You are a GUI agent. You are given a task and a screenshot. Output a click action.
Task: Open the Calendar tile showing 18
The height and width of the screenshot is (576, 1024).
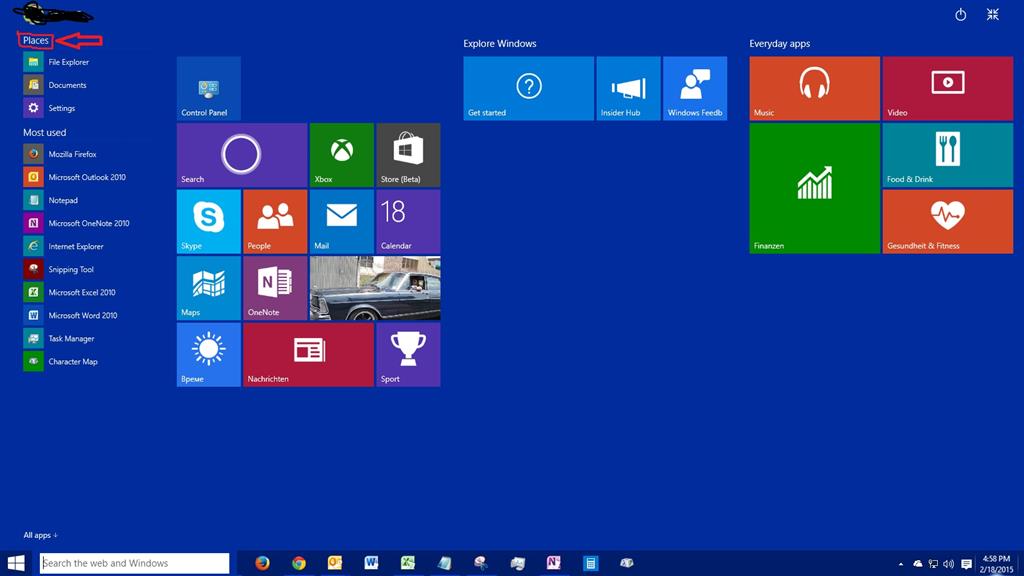coord(408,222)
